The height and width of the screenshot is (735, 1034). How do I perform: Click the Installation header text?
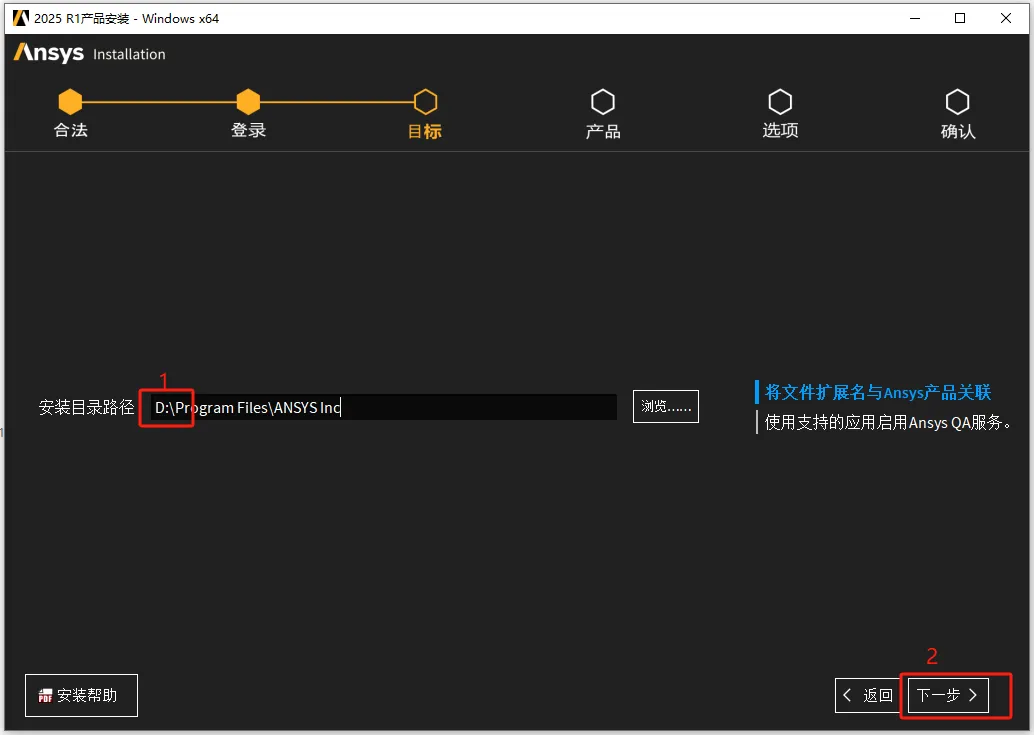point(129,54)
